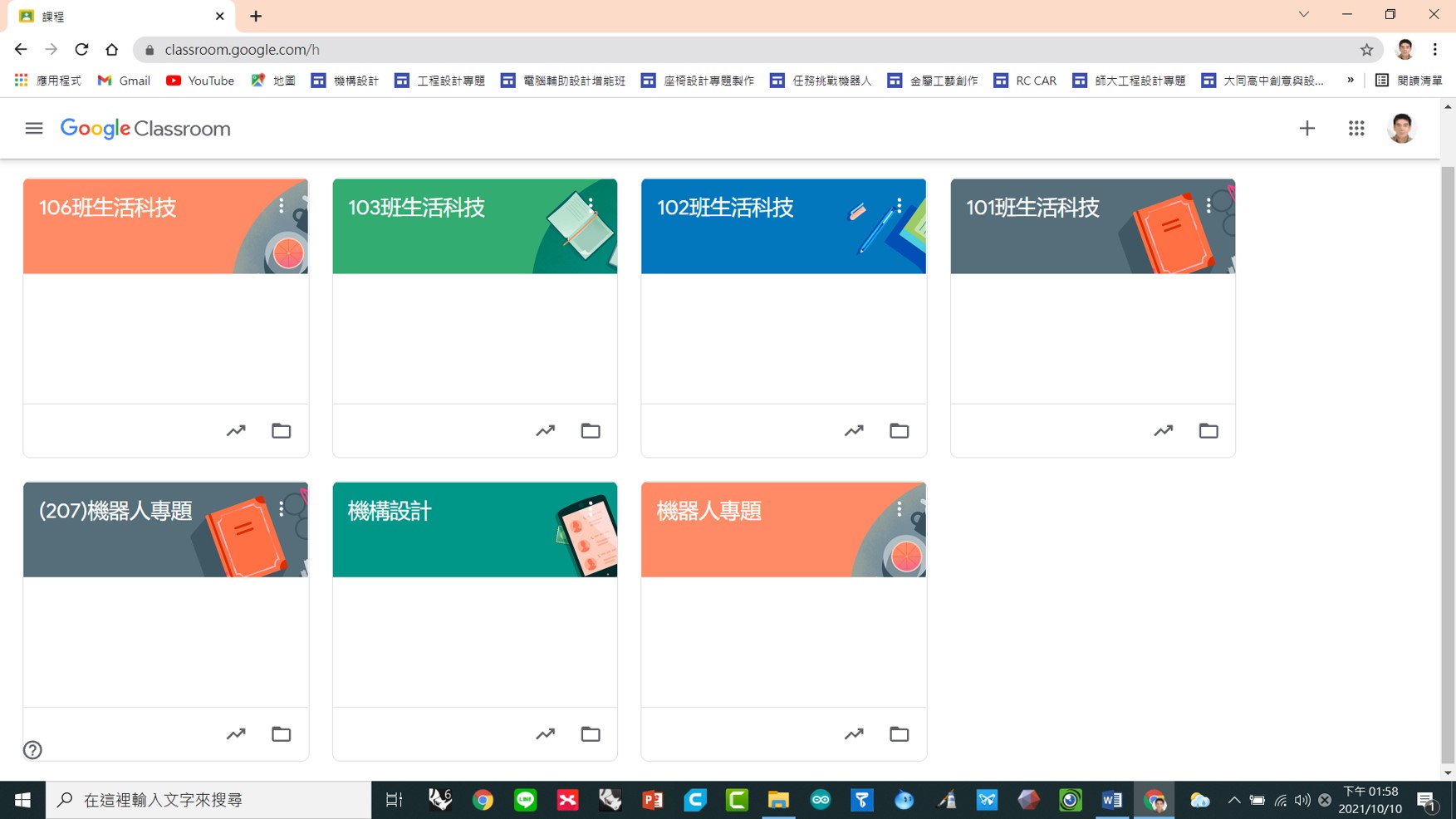Bookmark this page with the star icon
This screenshot has height=819, width=1456.
click(1366, 50)
